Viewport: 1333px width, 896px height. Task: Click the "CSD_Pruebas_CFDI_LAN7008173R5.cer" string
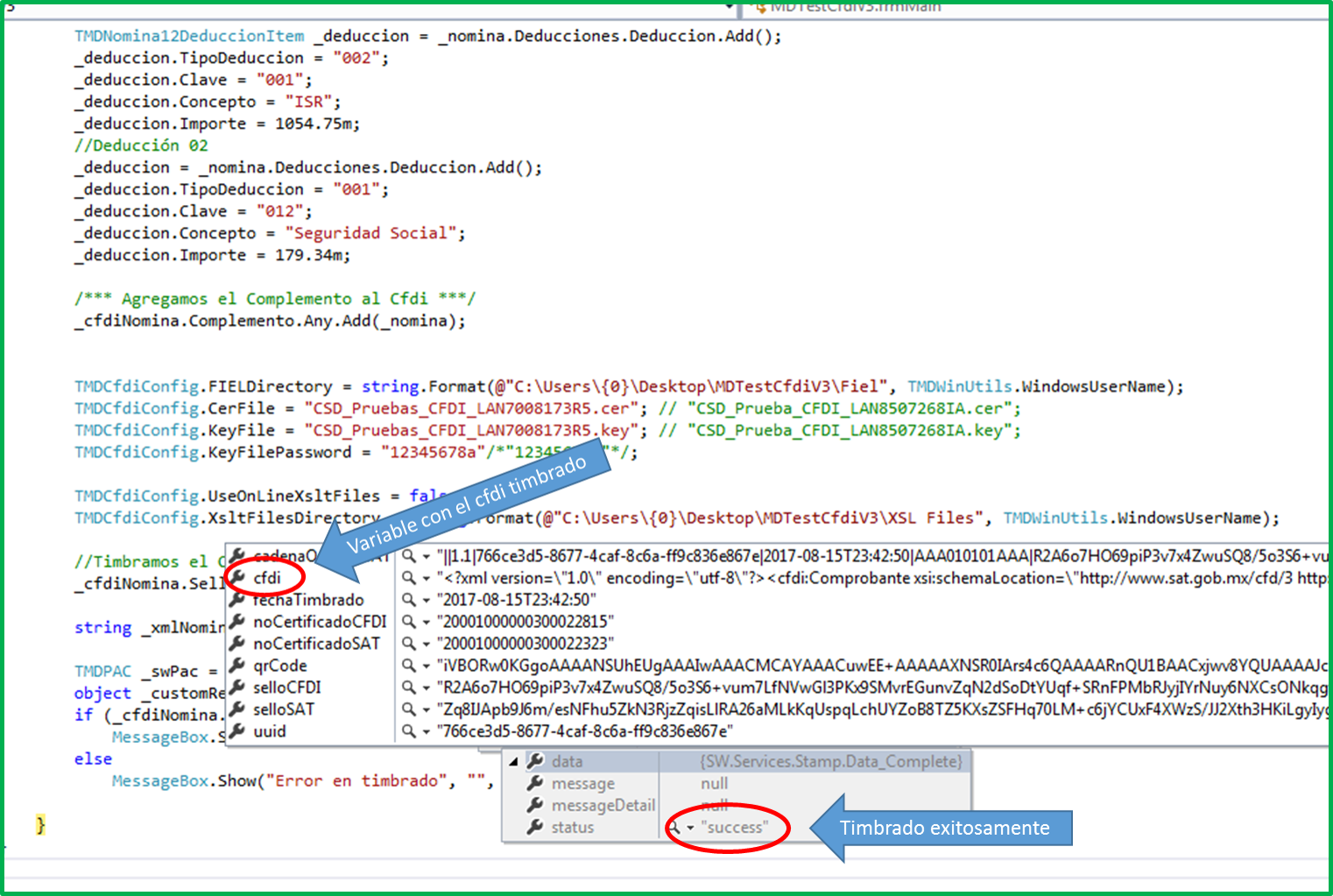click(472, 408)
